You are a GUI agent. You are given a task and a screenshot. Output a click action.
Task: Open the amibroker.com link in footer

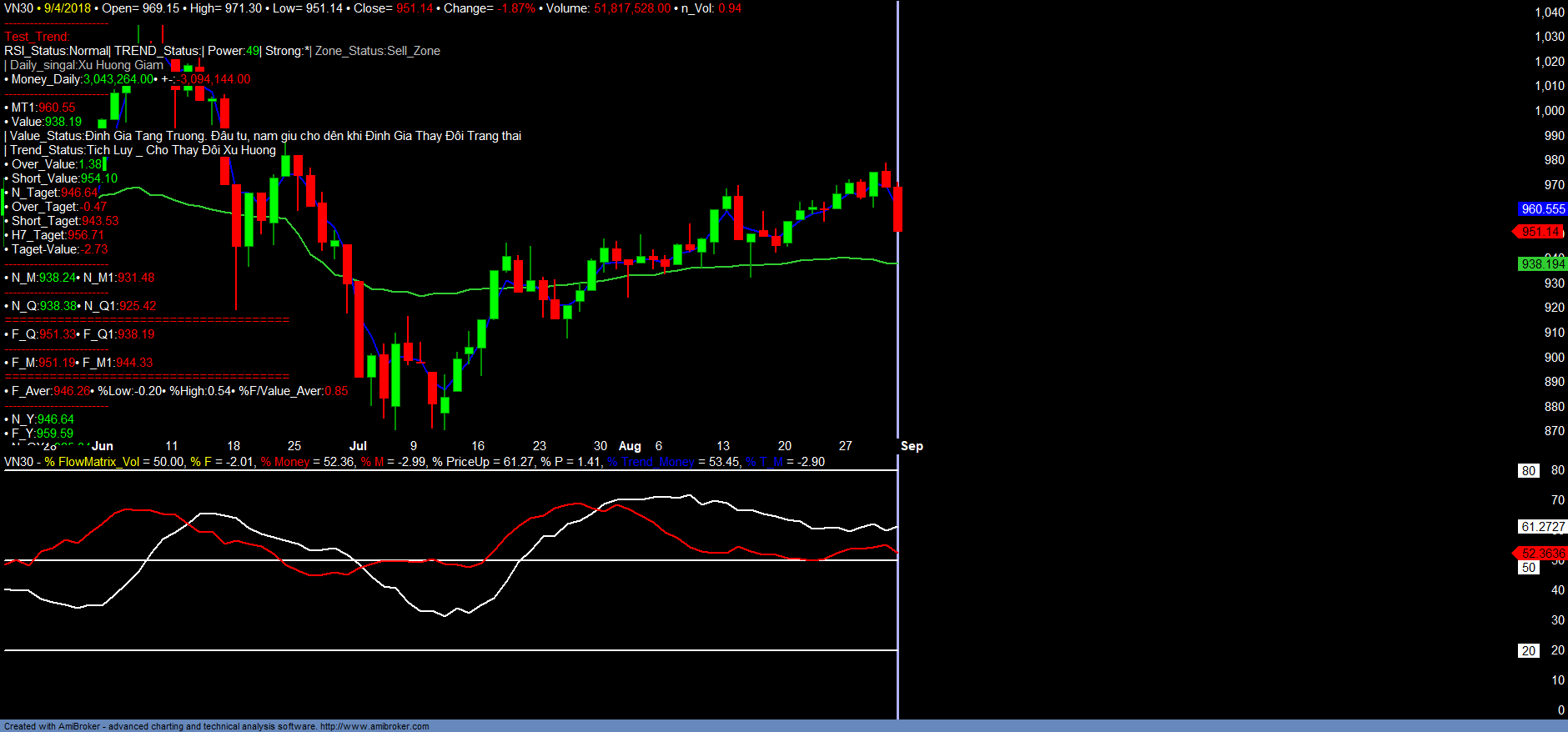[x=374, y=726]
